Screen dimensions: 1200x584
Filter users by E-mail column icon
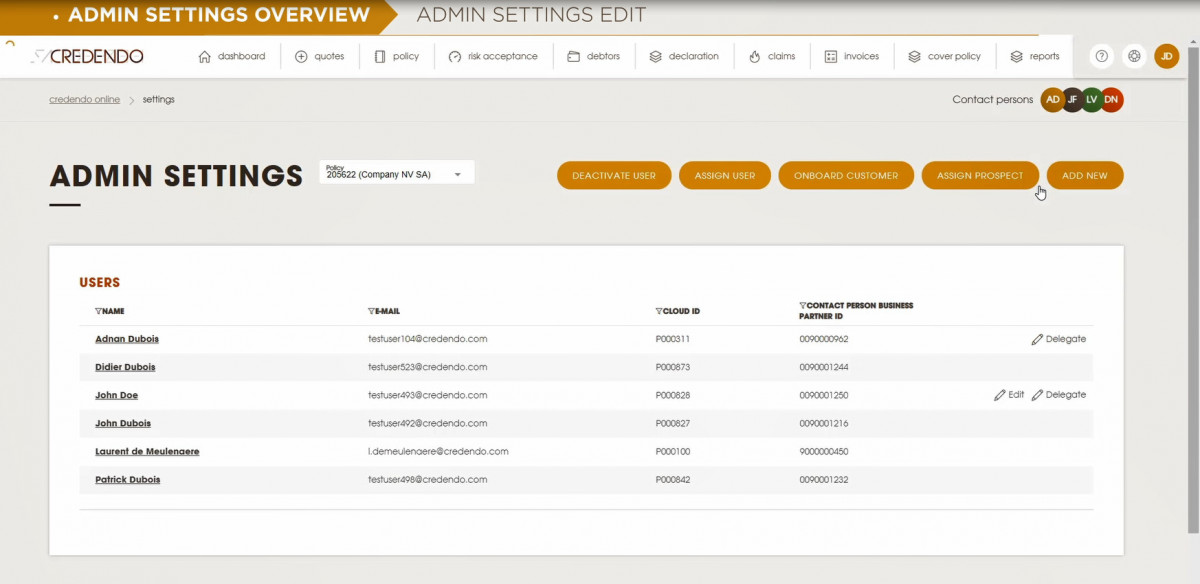[372, 311]
